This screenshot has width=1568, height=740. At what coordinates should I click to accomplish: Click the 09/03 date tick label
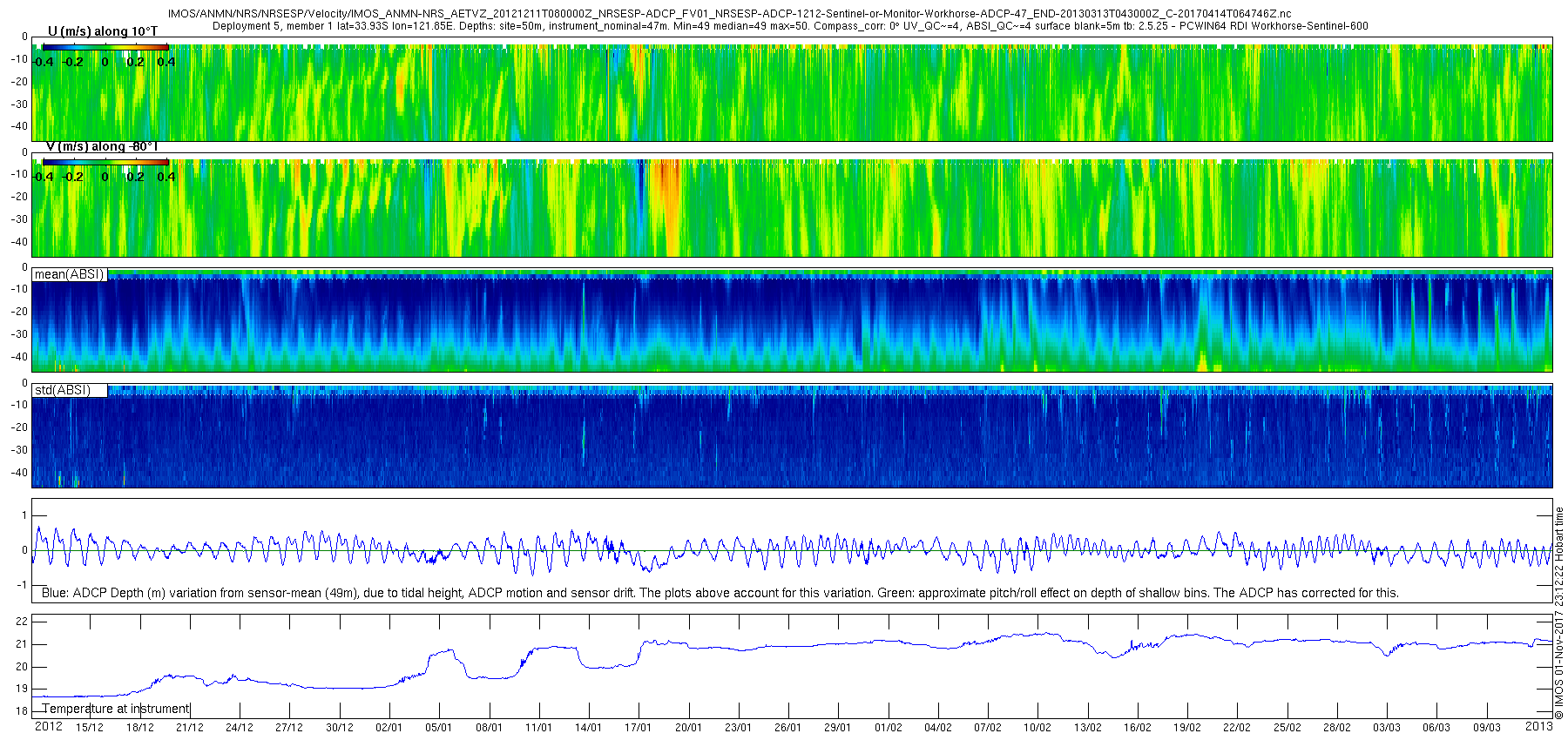[x=1486, y=728]
